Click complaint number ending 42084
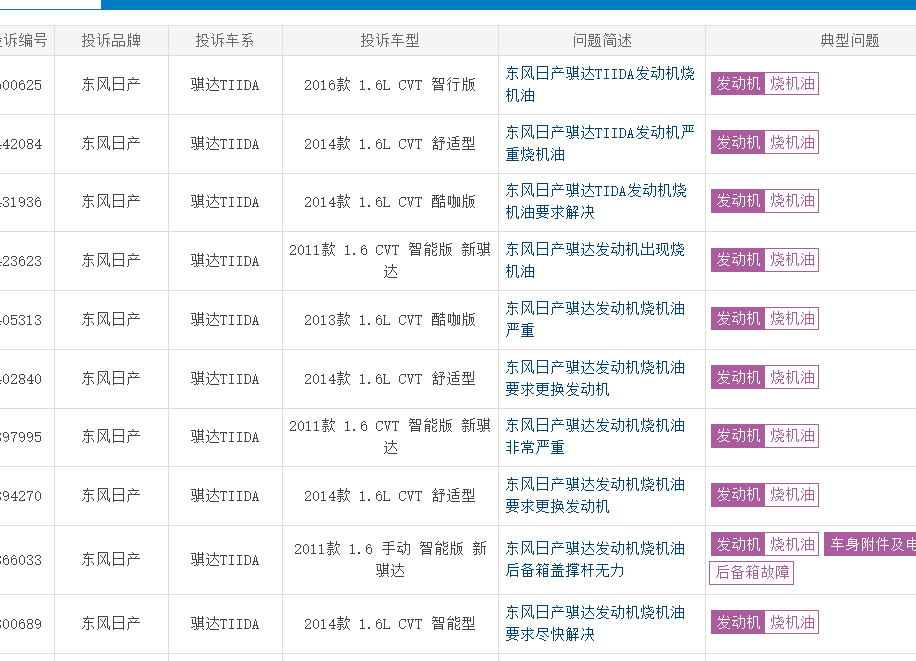916x661 pixels. point(21,144)
